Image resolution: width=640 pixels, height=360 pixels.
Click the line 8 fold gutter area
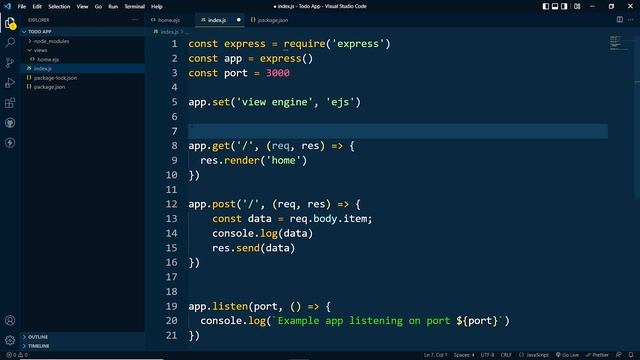tap(183, 146)
